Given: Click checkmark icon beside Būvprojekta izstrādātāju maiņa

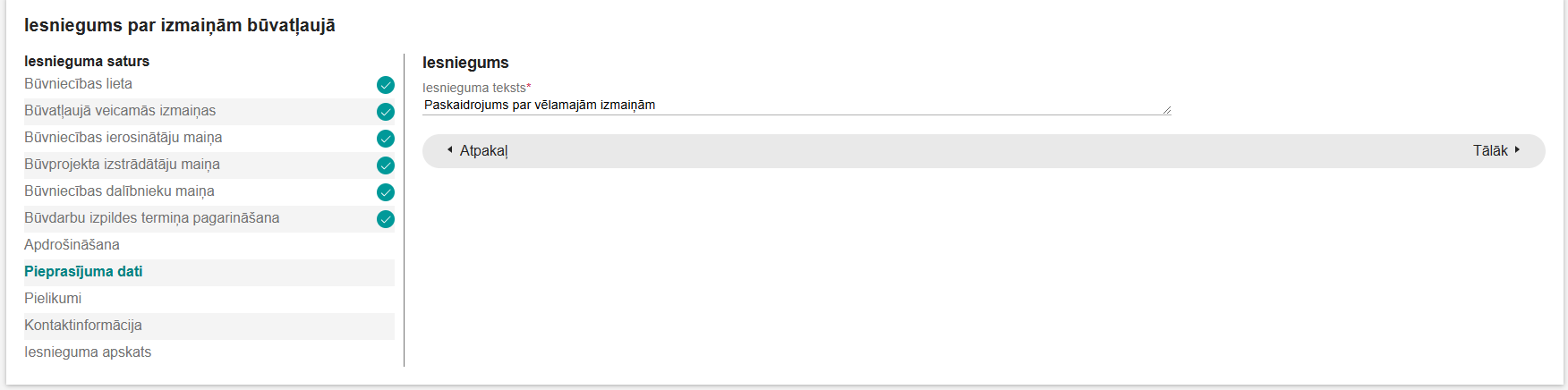Looking at the screenshot, I should (x=386, y=165).
